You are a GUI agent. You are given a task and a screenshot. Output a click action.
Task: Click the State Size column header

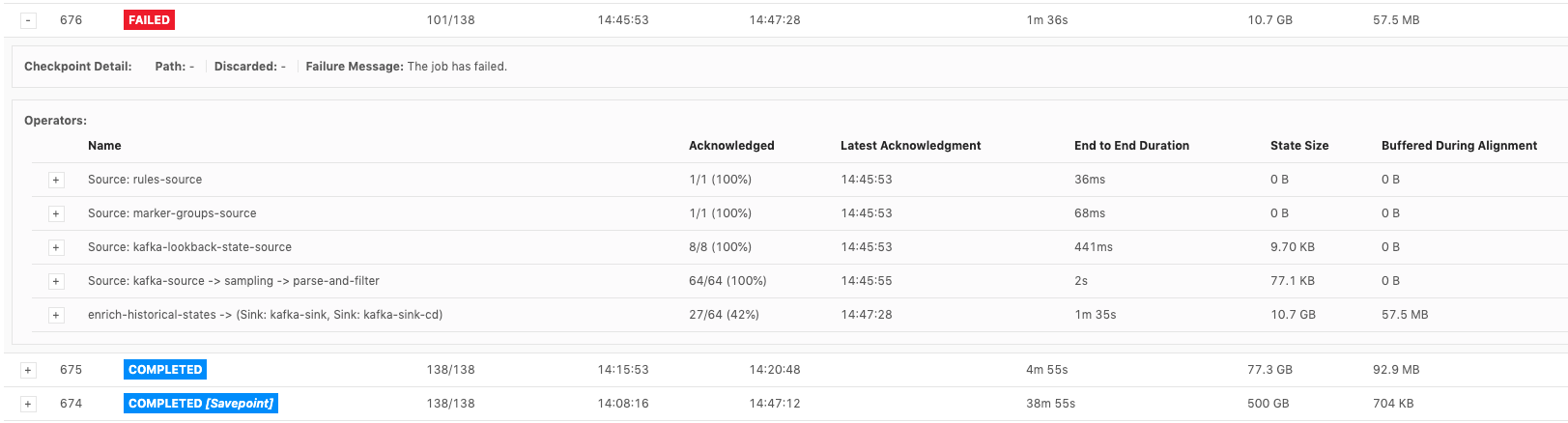click(1299, 146)
